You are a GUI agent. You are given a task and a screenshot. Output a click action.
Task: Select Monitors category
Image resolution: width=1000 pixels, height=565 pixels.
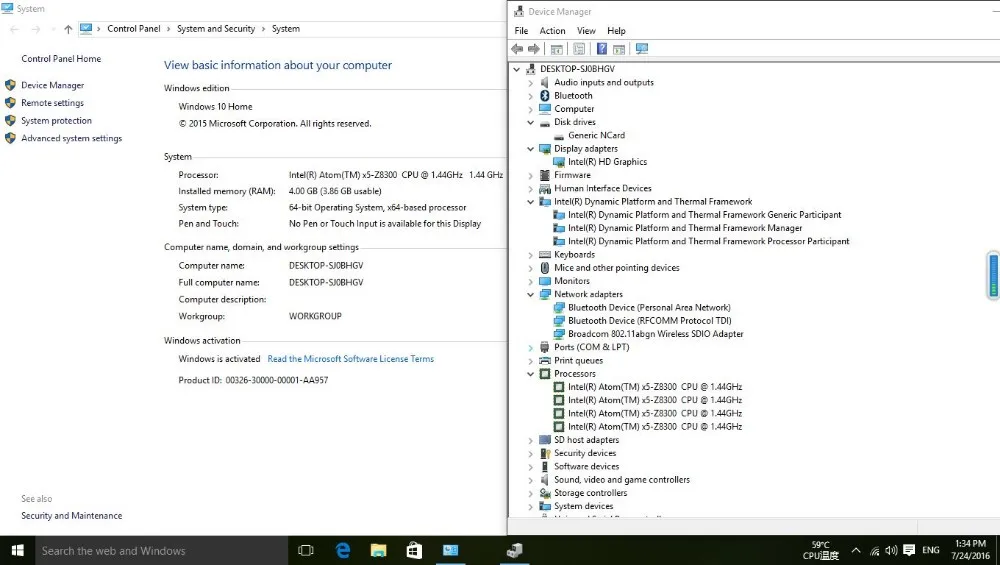[571, 281]
